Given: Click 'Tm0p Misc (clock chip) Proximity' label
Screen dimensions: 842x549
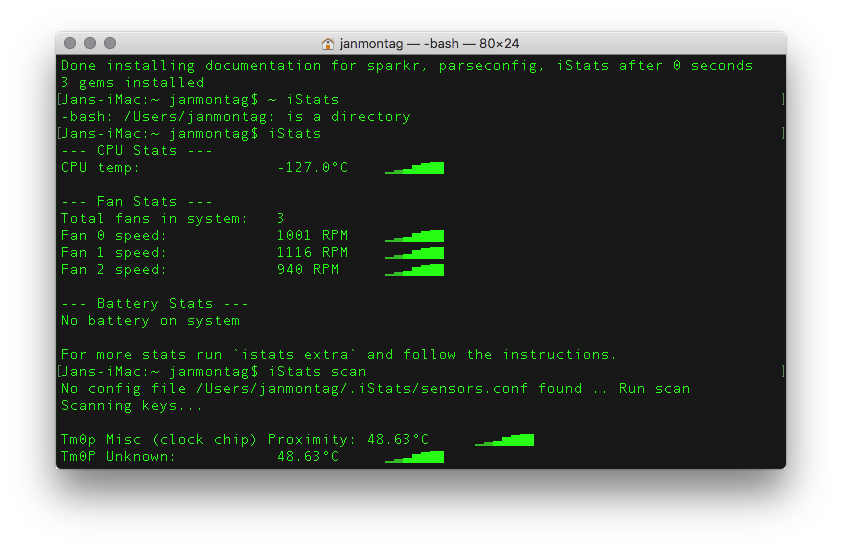Looking at the screenshot, I should tap(208, 439).
